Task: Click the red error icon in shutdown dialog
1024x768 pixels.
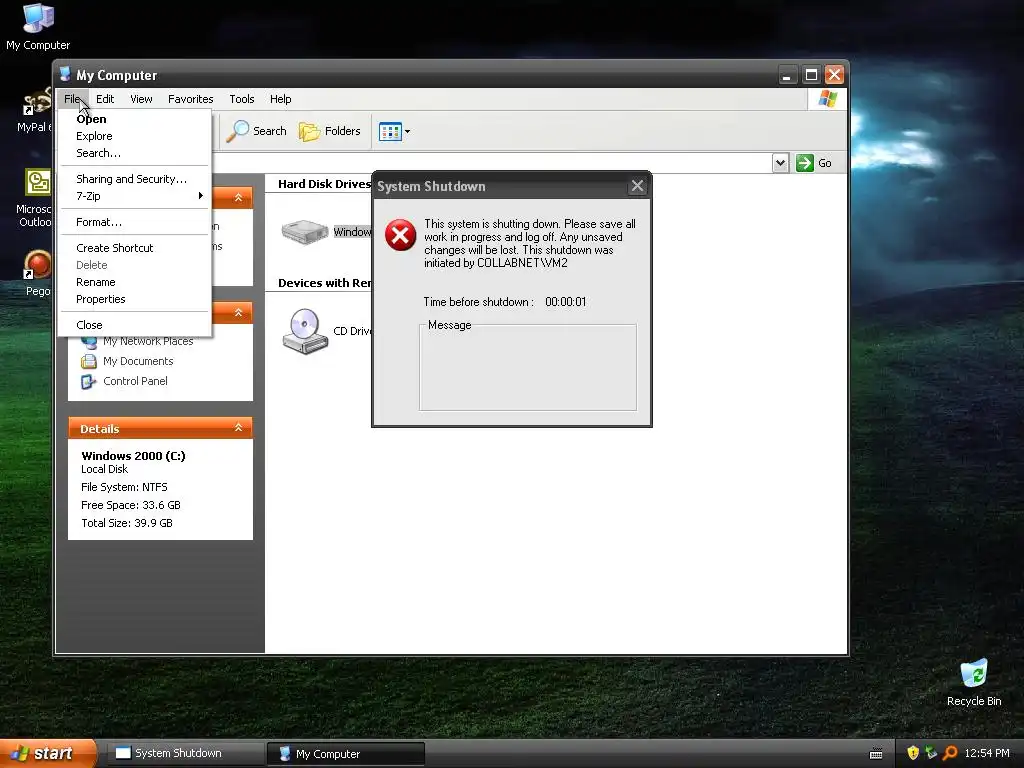Action: pos(400,235)
